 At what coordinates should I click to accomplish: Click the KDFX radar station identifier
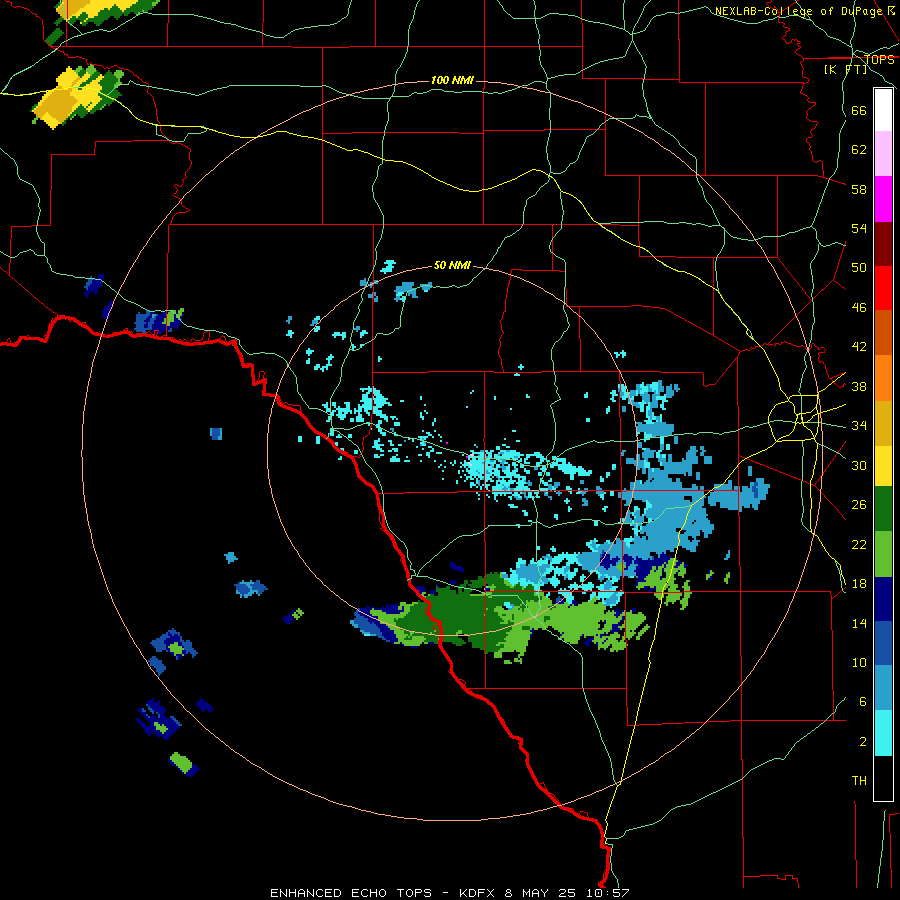pyautogui.click(x=479, y=893)
